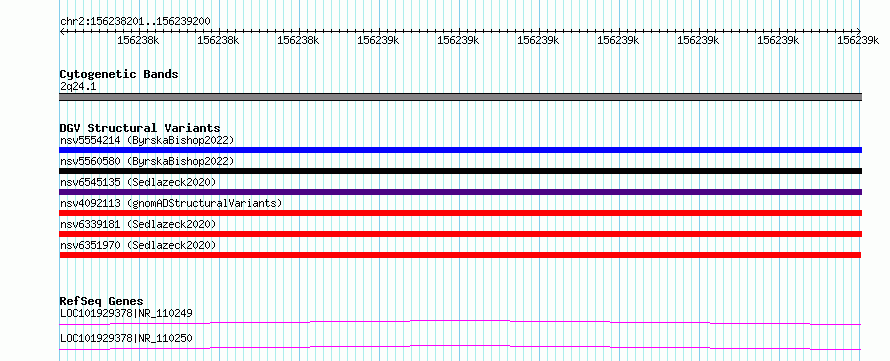890x361 pixels.
Task: Click the last 156239k ruler tick label
Action: (858, 40)
